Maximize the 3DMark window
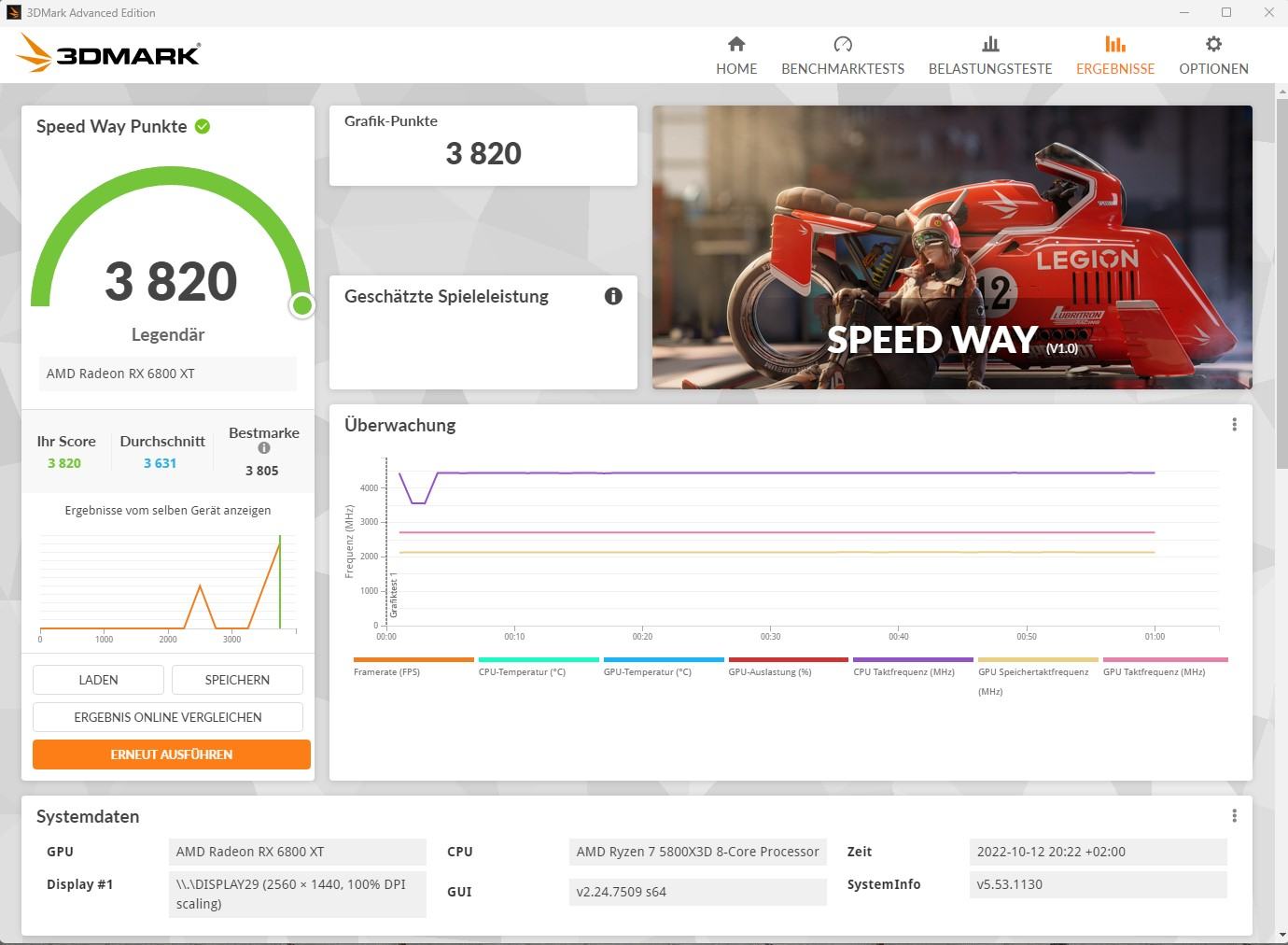The image size is (1288, 945). coord(1226,12)
